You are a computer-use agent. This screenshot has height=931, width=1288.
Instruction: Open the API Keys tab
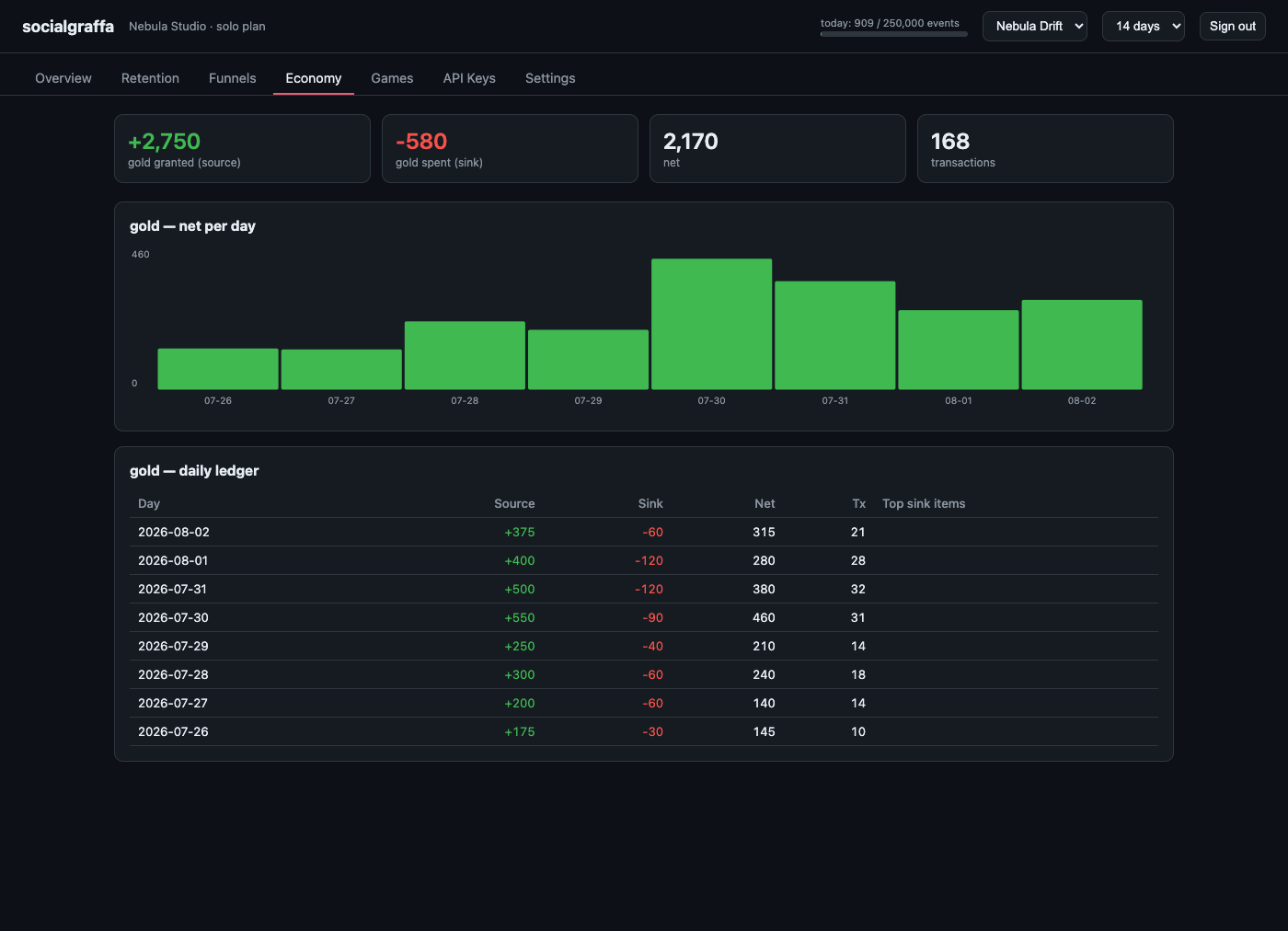tap(469, 78)
